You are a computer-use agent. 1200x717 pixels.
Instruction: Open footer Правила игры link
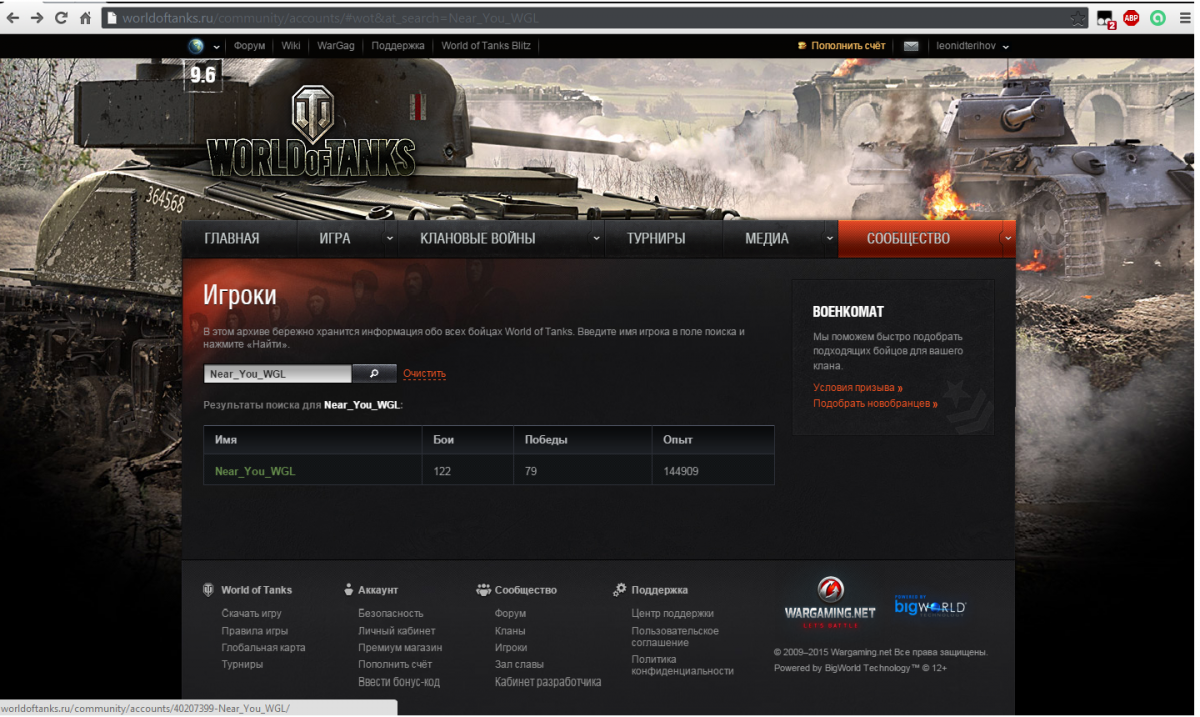coord(255,631)
